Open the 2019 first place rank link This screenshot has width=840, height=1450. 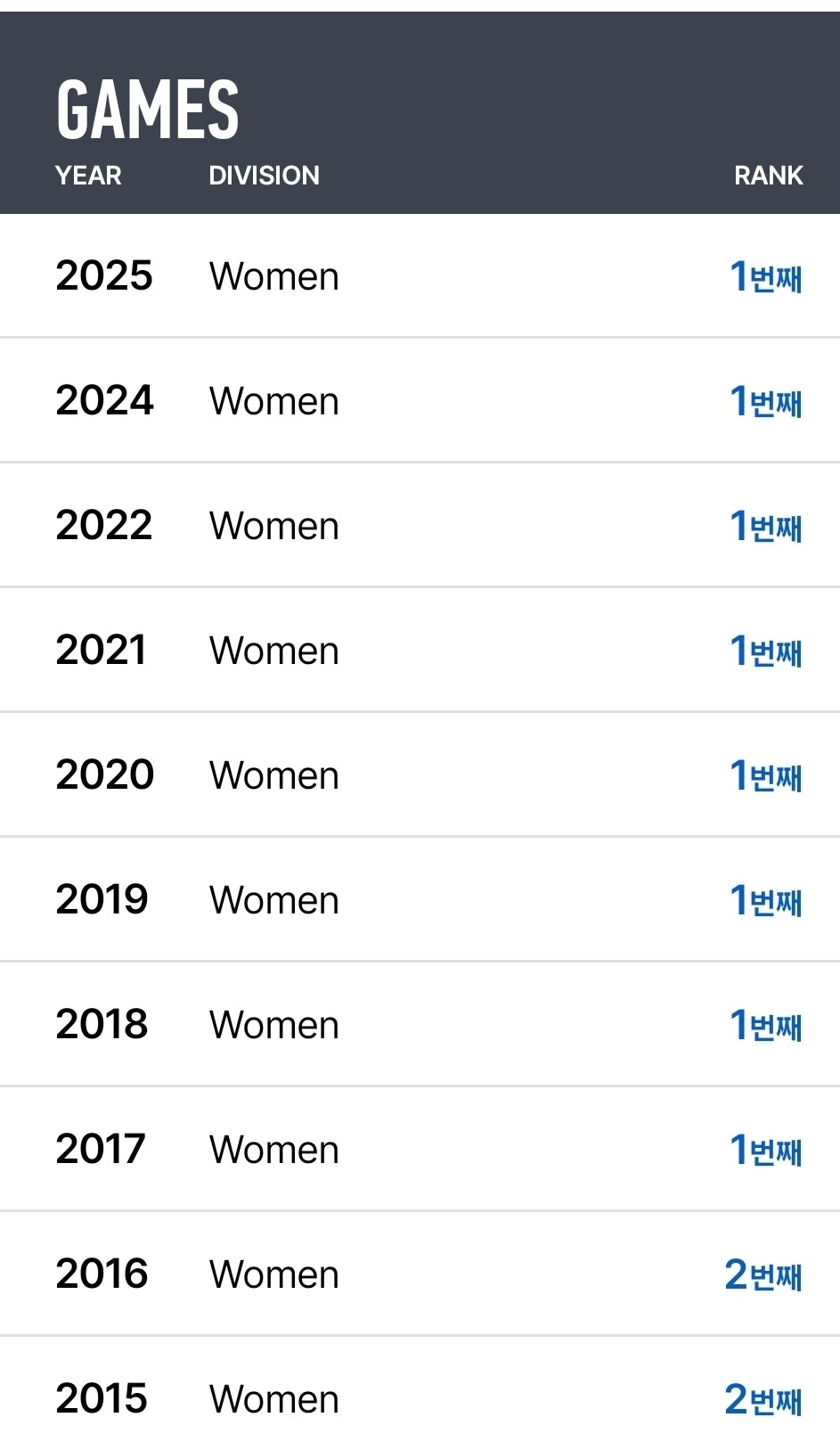click(x=766, y=900)
